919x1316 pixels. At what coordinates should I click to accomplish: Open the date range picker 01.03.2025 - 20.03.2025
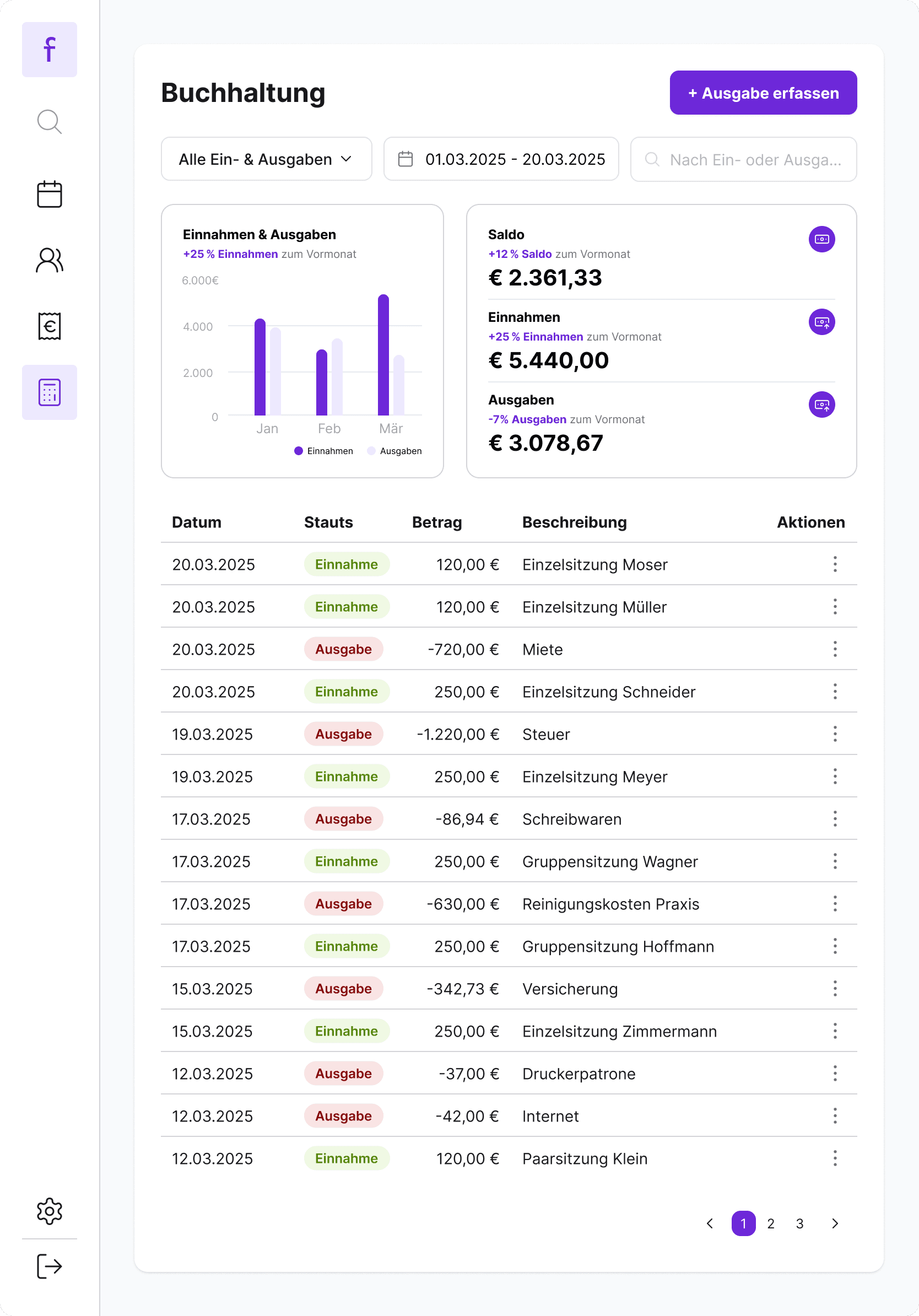click(501, 159)
